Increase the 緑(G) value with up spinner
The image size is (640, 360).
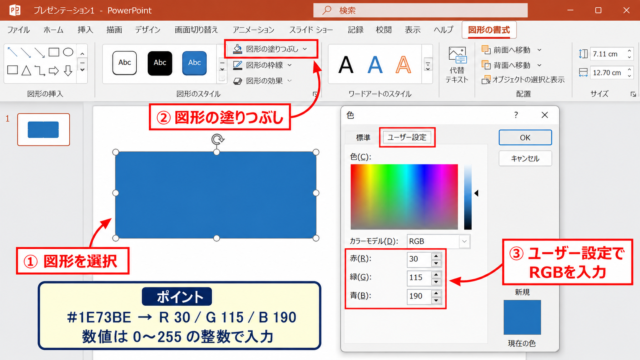436,274
